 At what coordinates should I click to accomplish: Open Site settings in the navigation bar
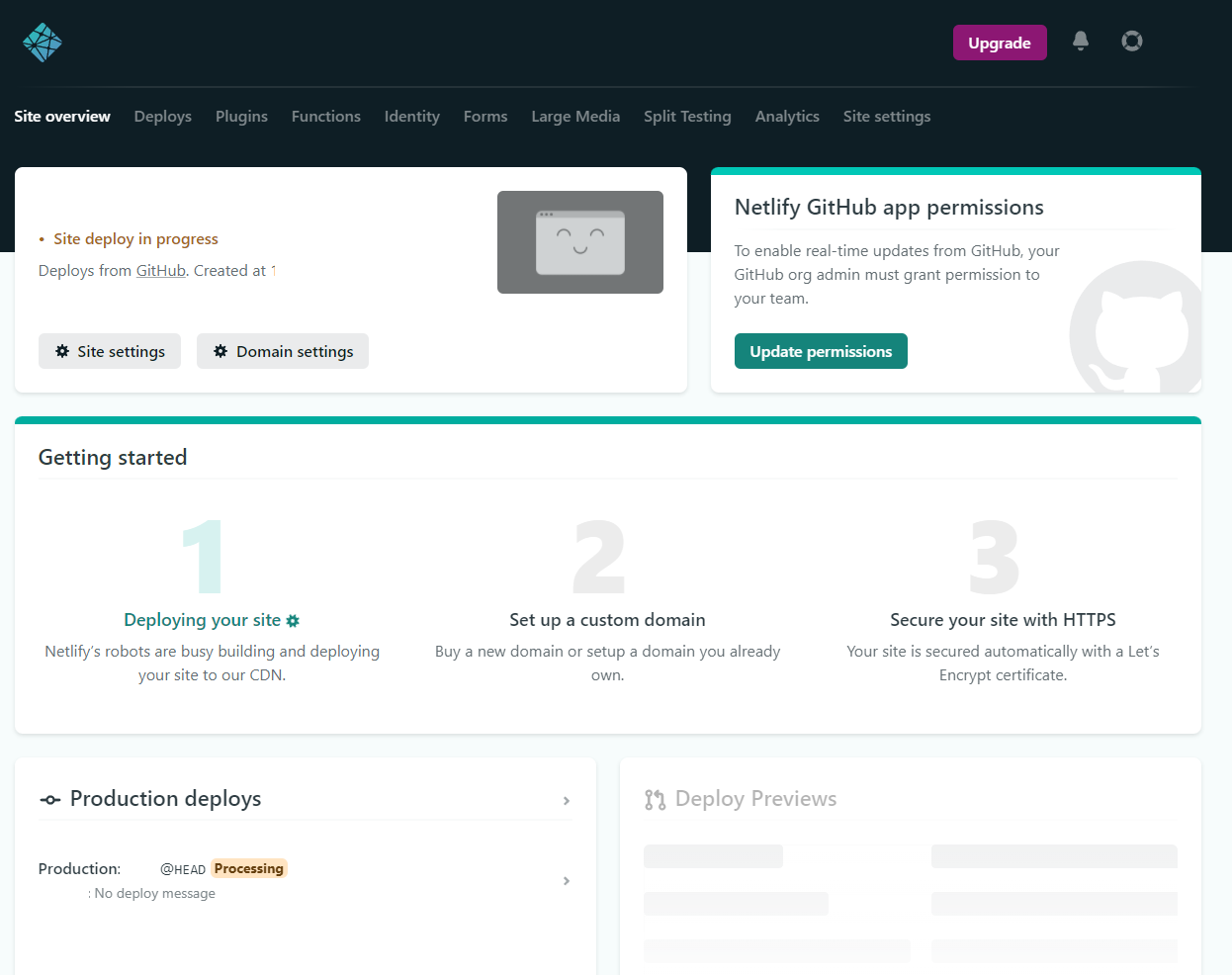[887, 117]
